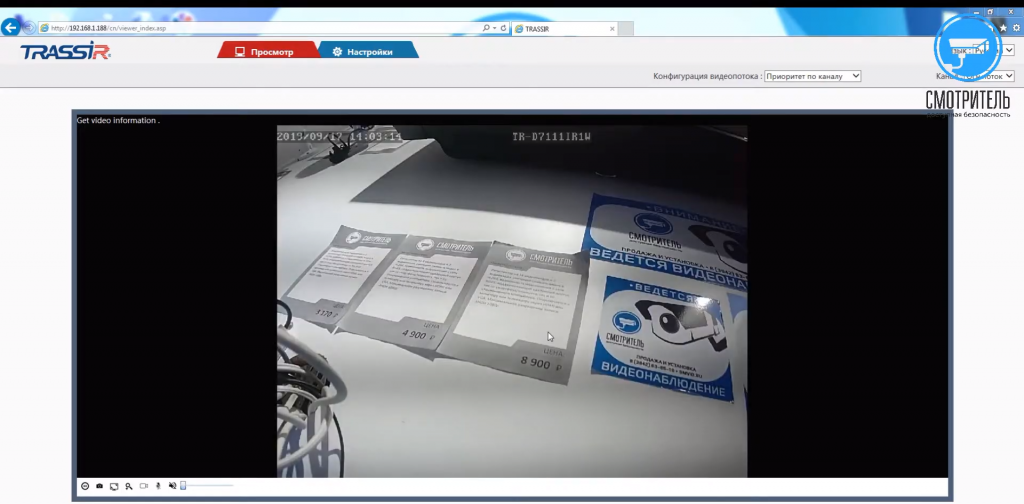This screenshot has width=1024, height=504.
Task: Expand the Приоритет по каналу dropdown
Action: coord(812,76)
